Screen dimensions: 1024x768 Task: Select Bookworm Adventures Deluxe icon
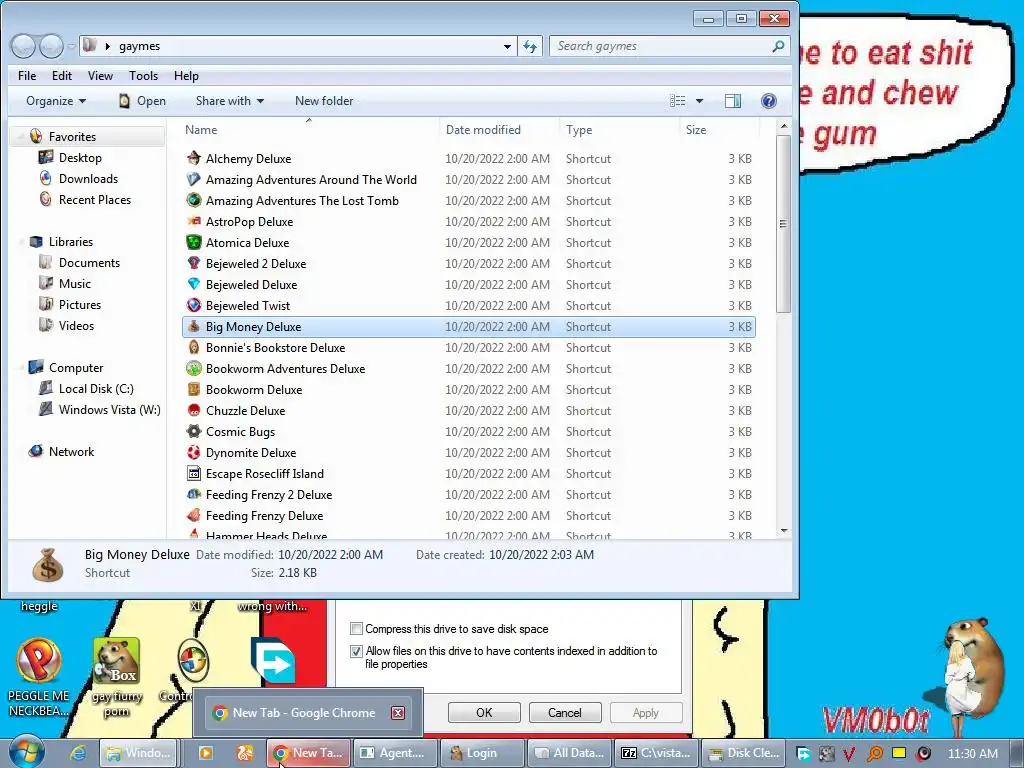coord(194,368)
